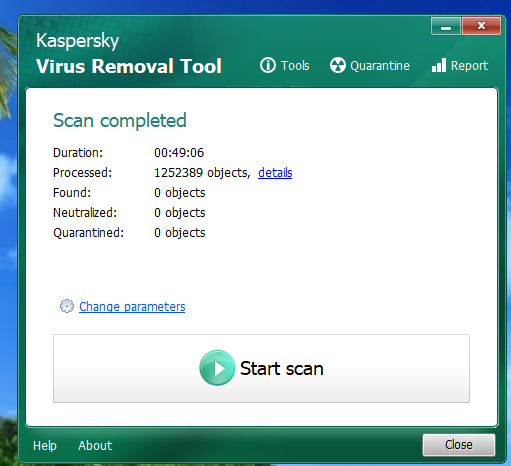511x466 pixels.
Task: Select the Processed: label
Action: coord(82,173)
